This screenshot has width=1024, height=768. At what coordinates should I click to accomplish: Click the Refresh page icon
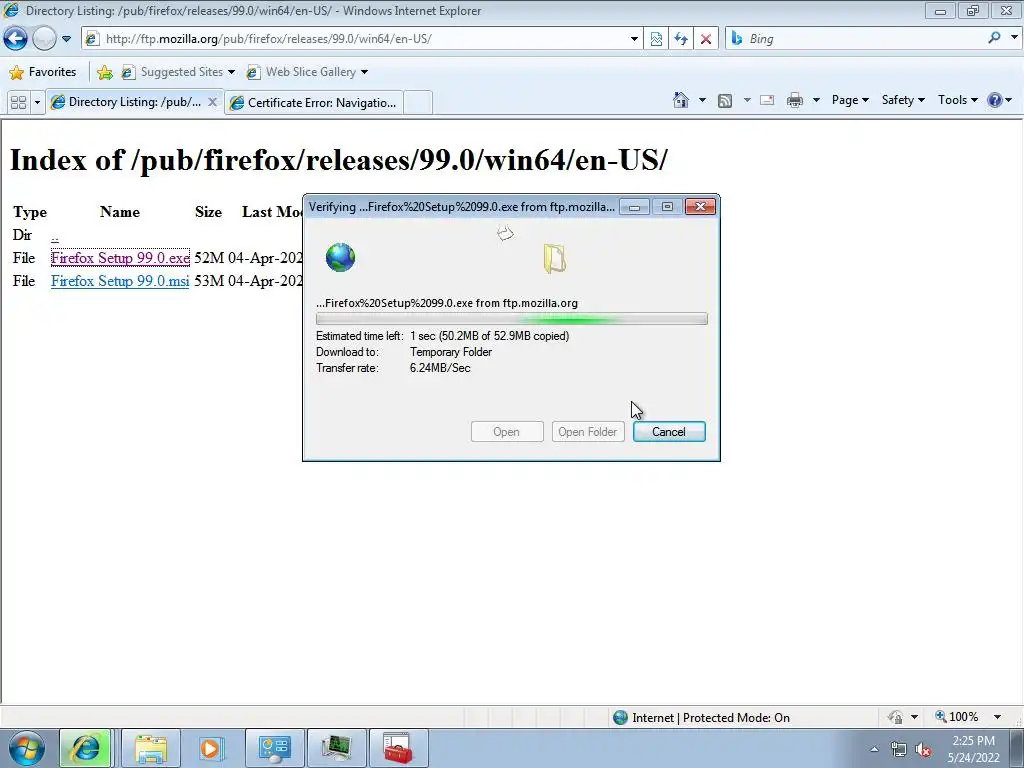pyautogui.click(x=681, y=39)
